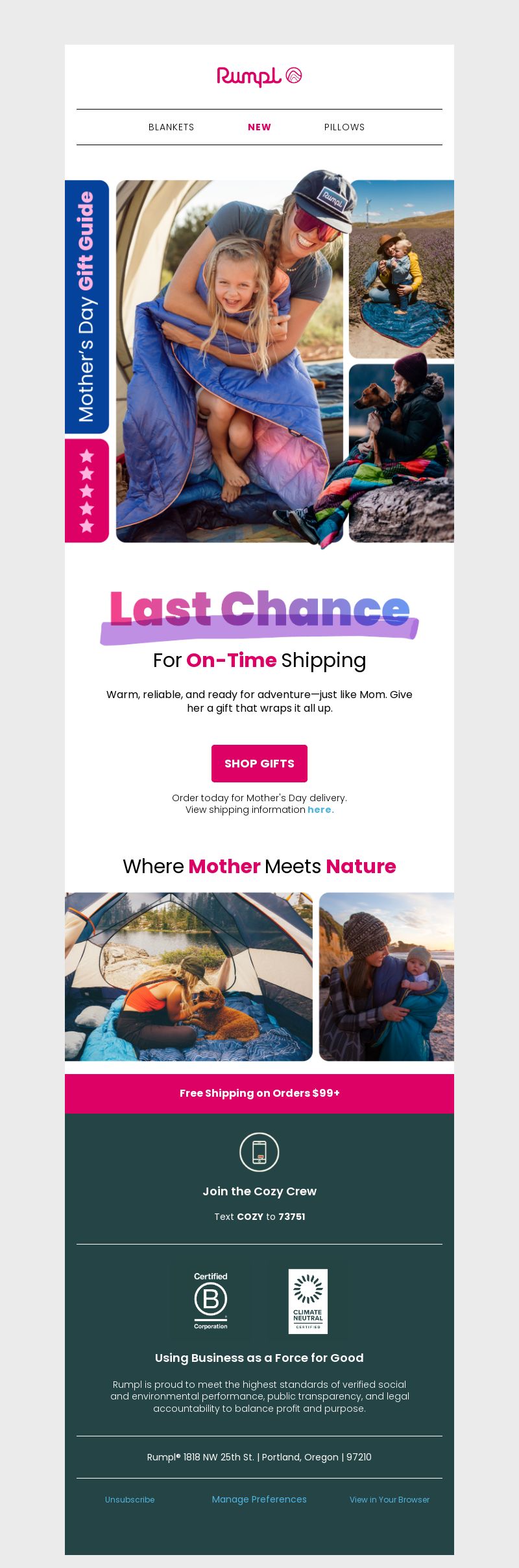The height and width of the screenshot is (1568, 519).
Task: Open the BLANKETS navigation link
Action: click(171, 127)
